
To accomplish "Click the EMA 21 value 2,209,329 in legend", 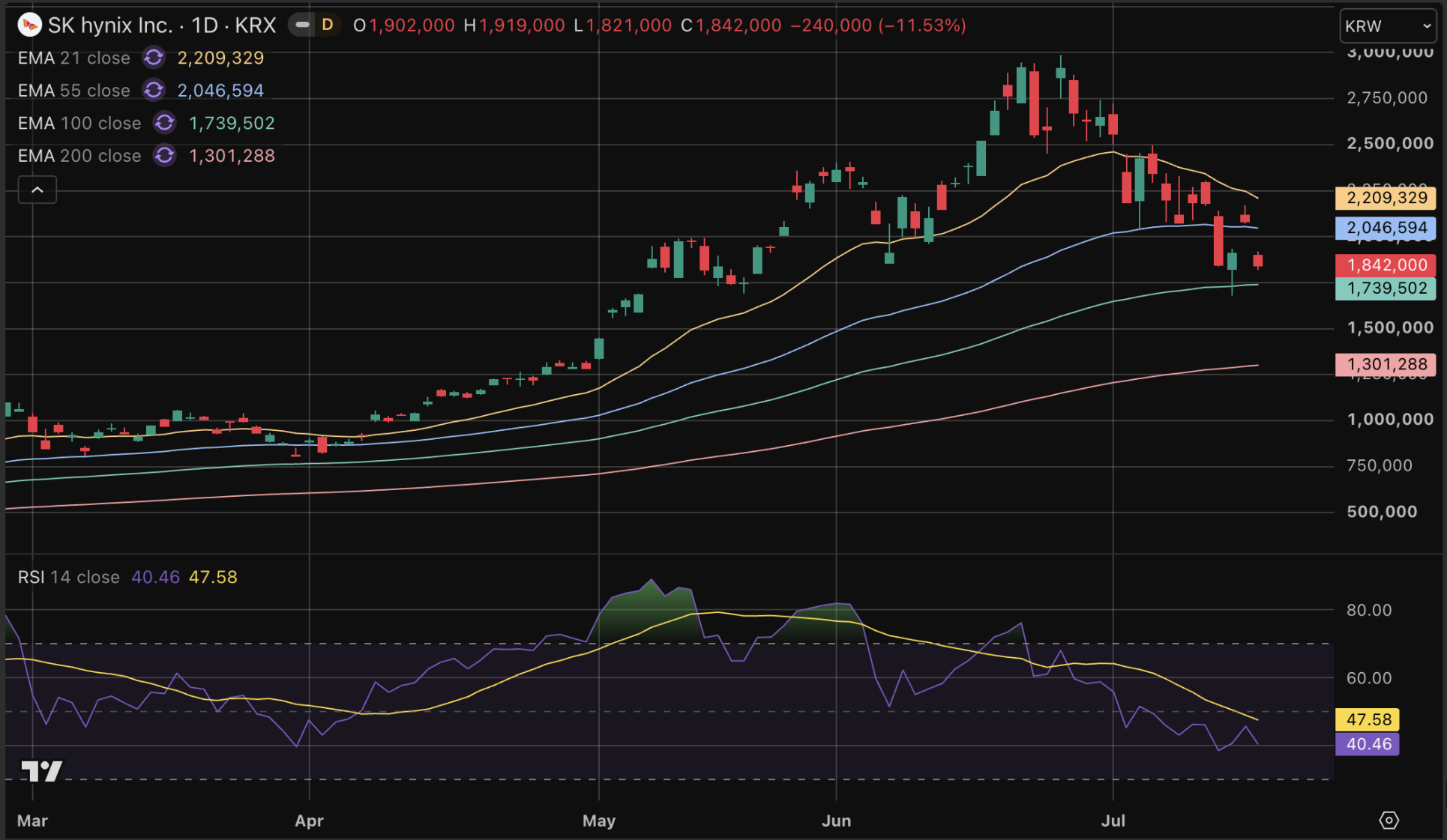I will coord(220,58).
